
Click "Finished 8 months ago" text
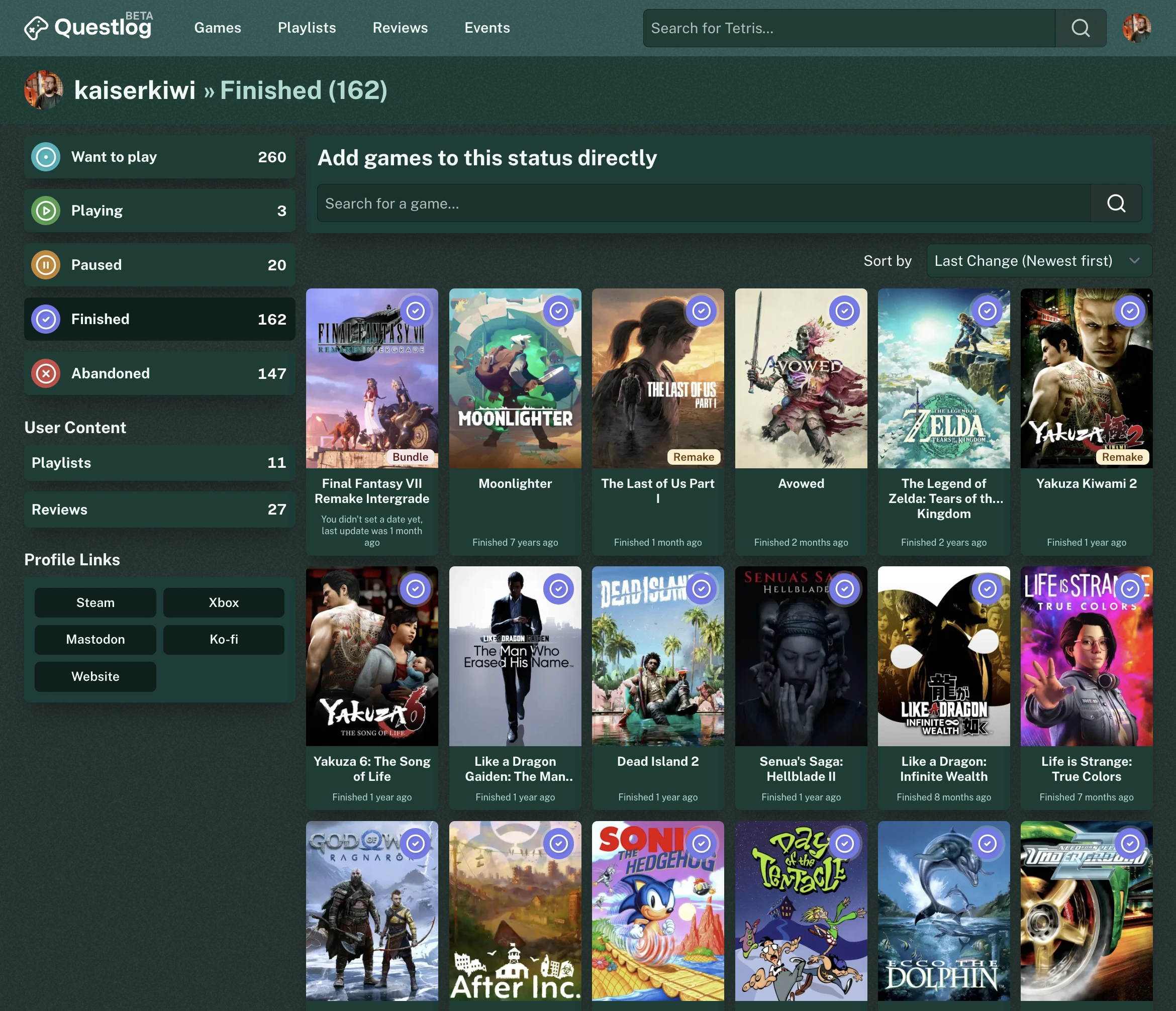click(x=943, y=797)
